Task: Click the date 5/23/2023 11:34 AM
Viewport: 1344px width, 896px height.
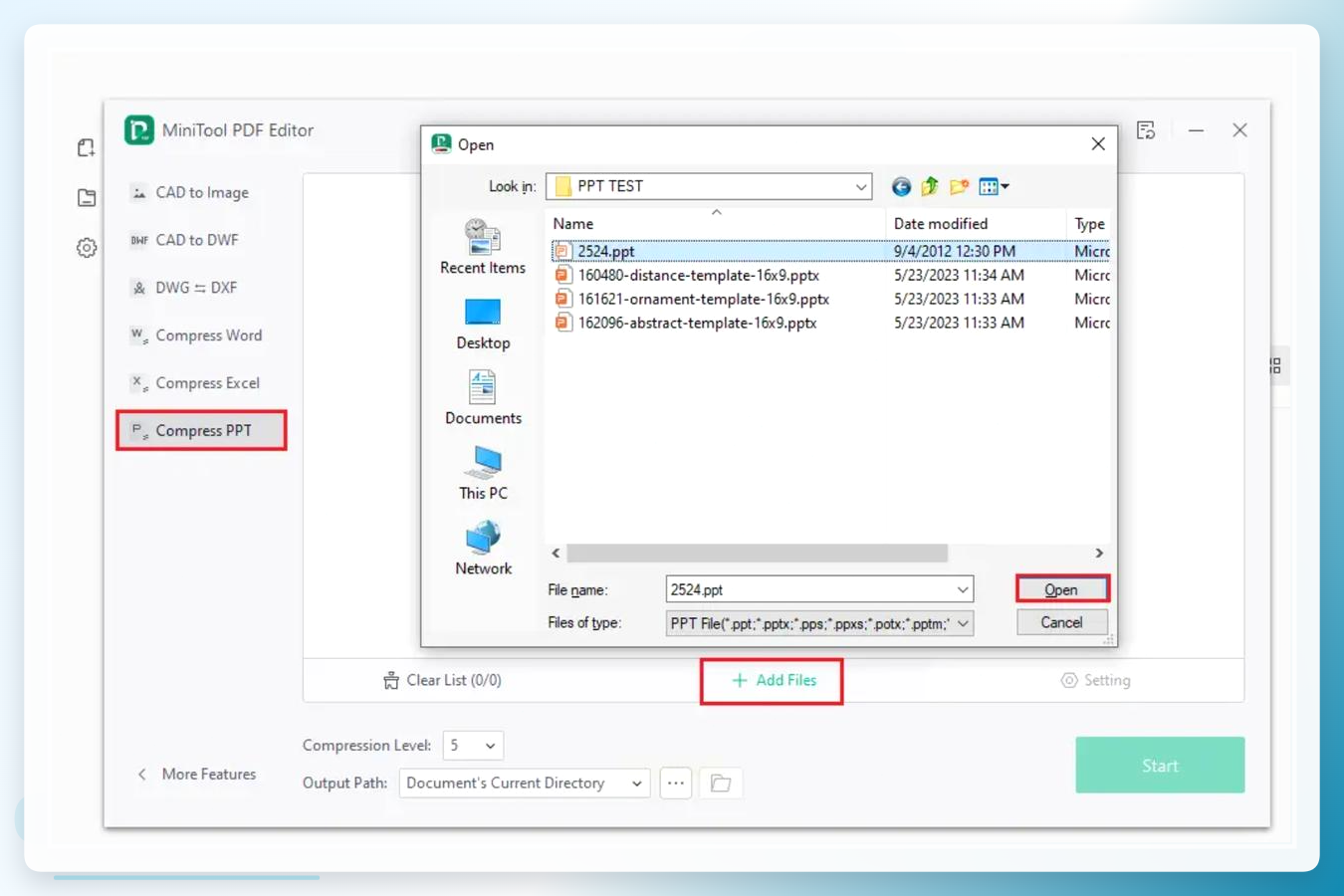Action: pyautogui.click(x=959, y=275)
